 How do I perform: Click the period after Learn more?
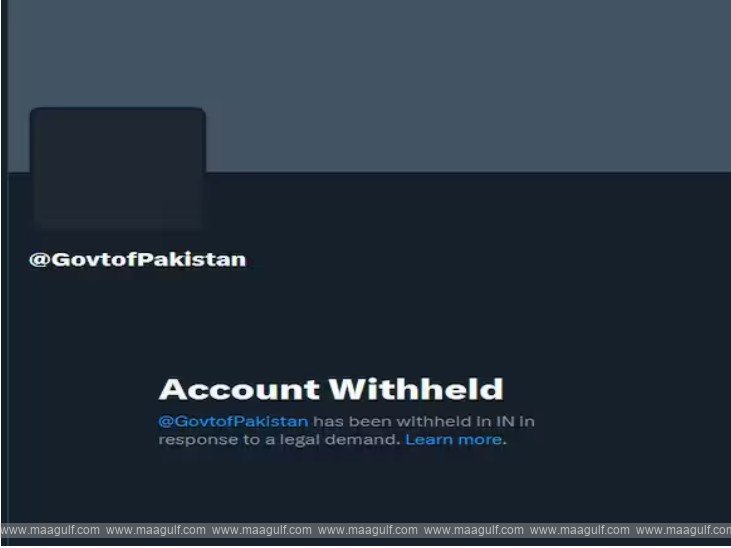tap(504, 443)
